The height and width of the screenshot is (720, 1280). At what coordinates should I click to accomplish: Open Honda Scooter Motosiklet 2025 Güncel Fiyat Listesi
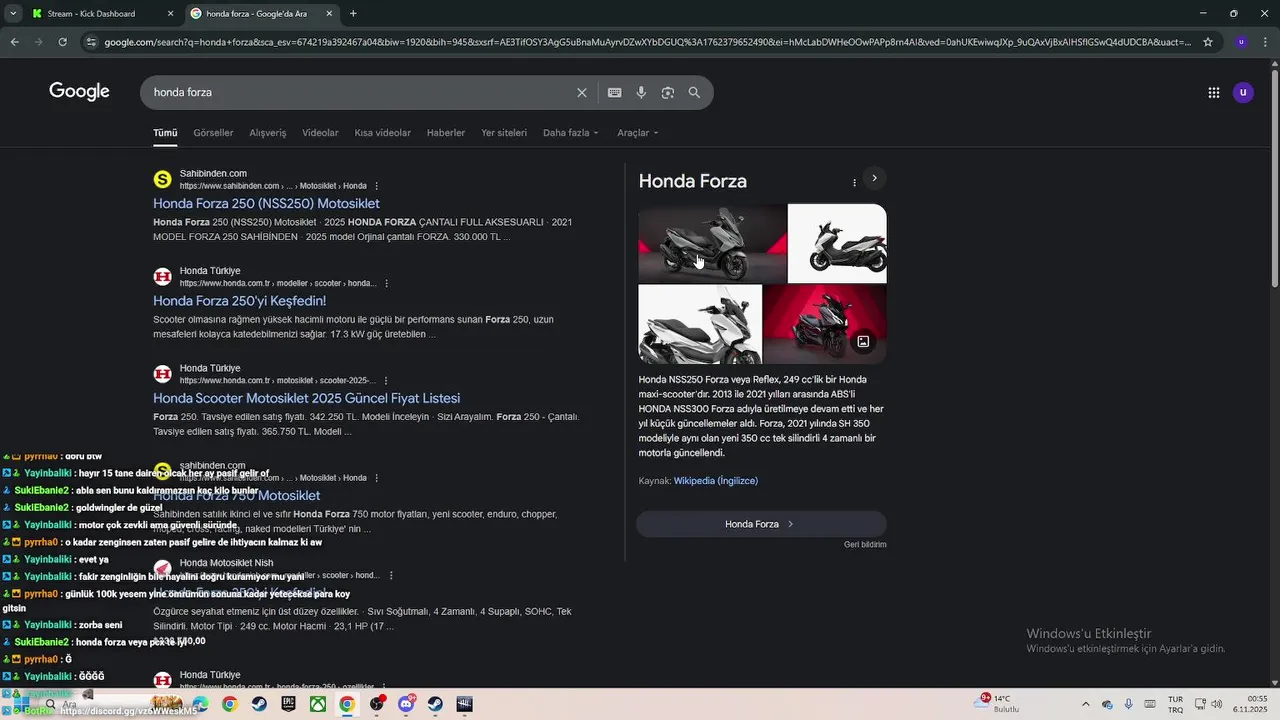pyautogui.click(x=306, y=398)
